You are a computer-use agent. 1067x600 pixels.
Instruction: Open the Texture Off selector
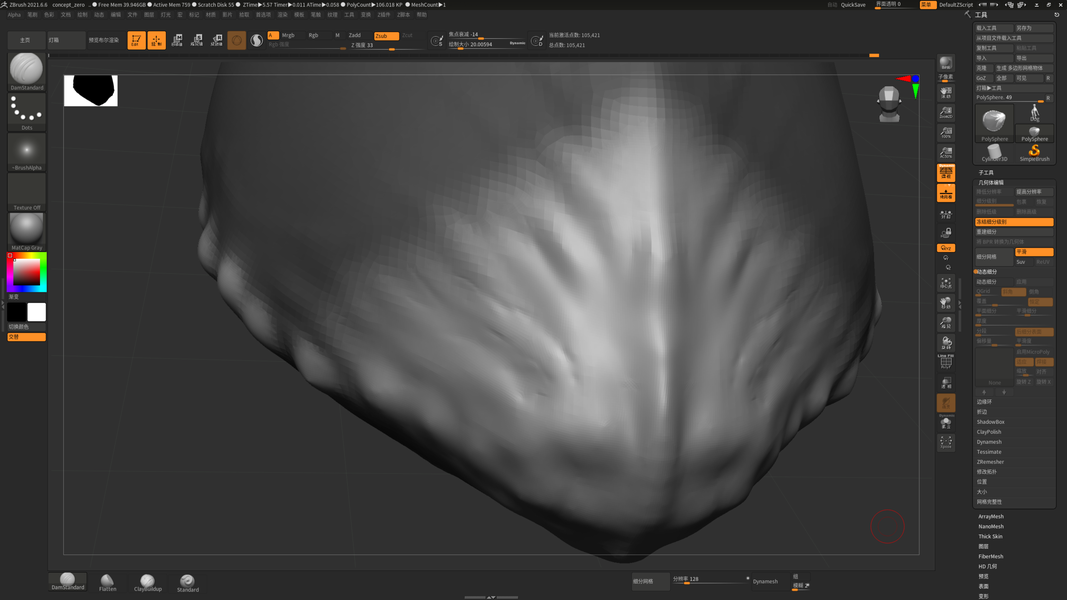tap(27, 192)
